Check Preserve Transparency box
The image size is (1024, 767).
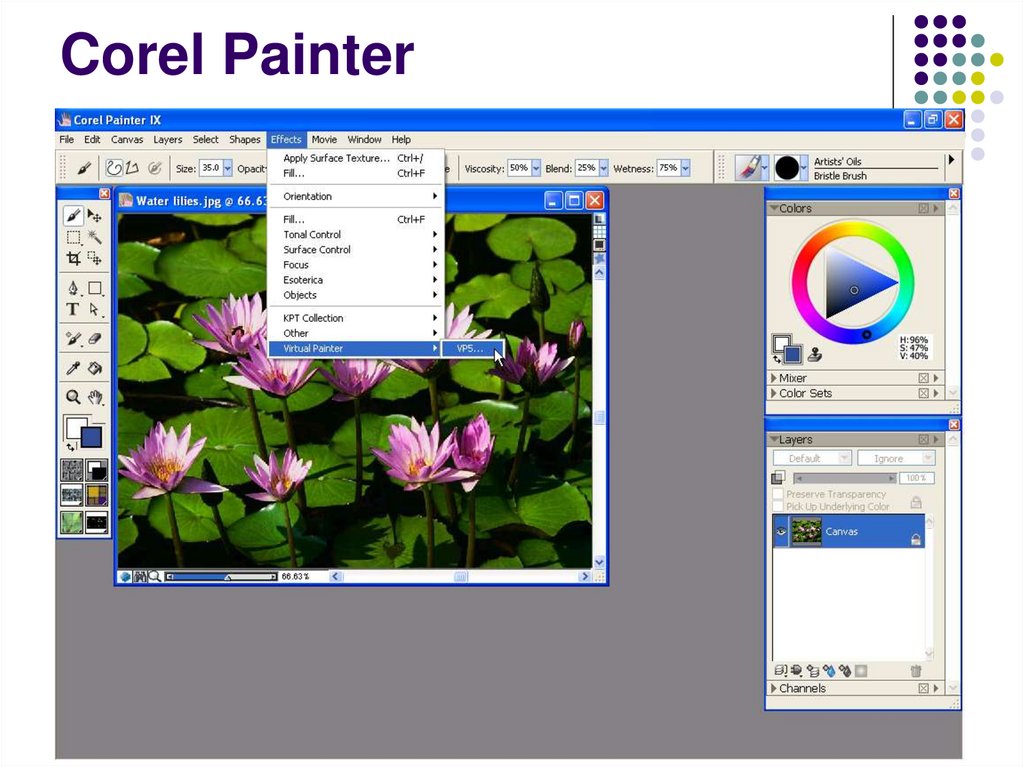778,494
